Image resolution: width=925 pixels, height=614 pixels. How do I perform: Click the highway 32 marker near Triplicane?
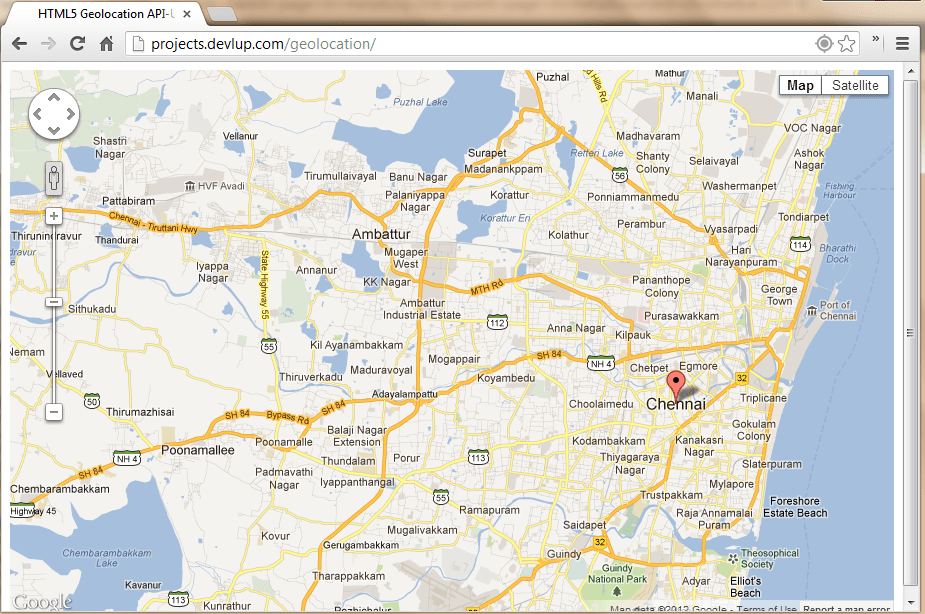tap(742, 378)
